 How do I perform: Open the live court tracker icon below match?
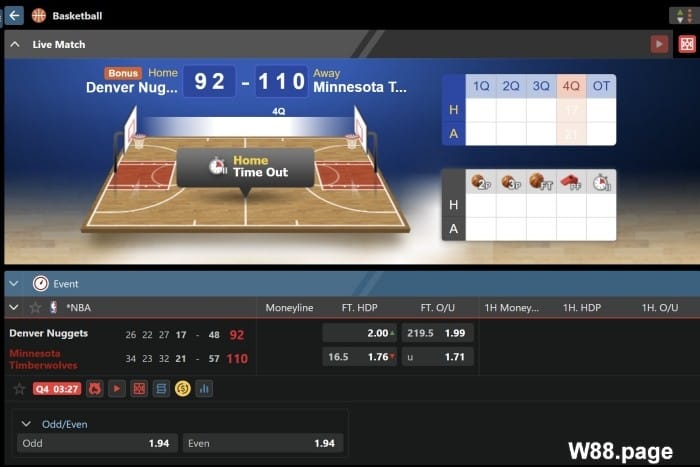pyautogui.click(x=139, y=389)
